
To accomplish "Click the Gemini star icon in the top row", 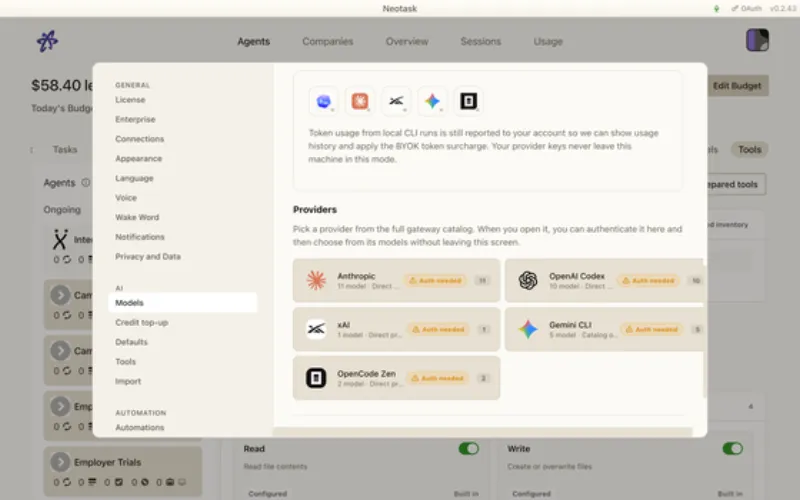I will point(432,101).
